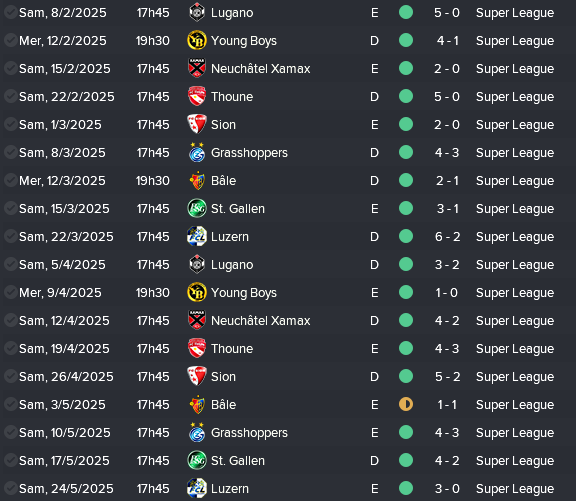Click the orange draw indicator for Bâle 1-1
This screenshot has height=501, width=576.
coord(406,404)
